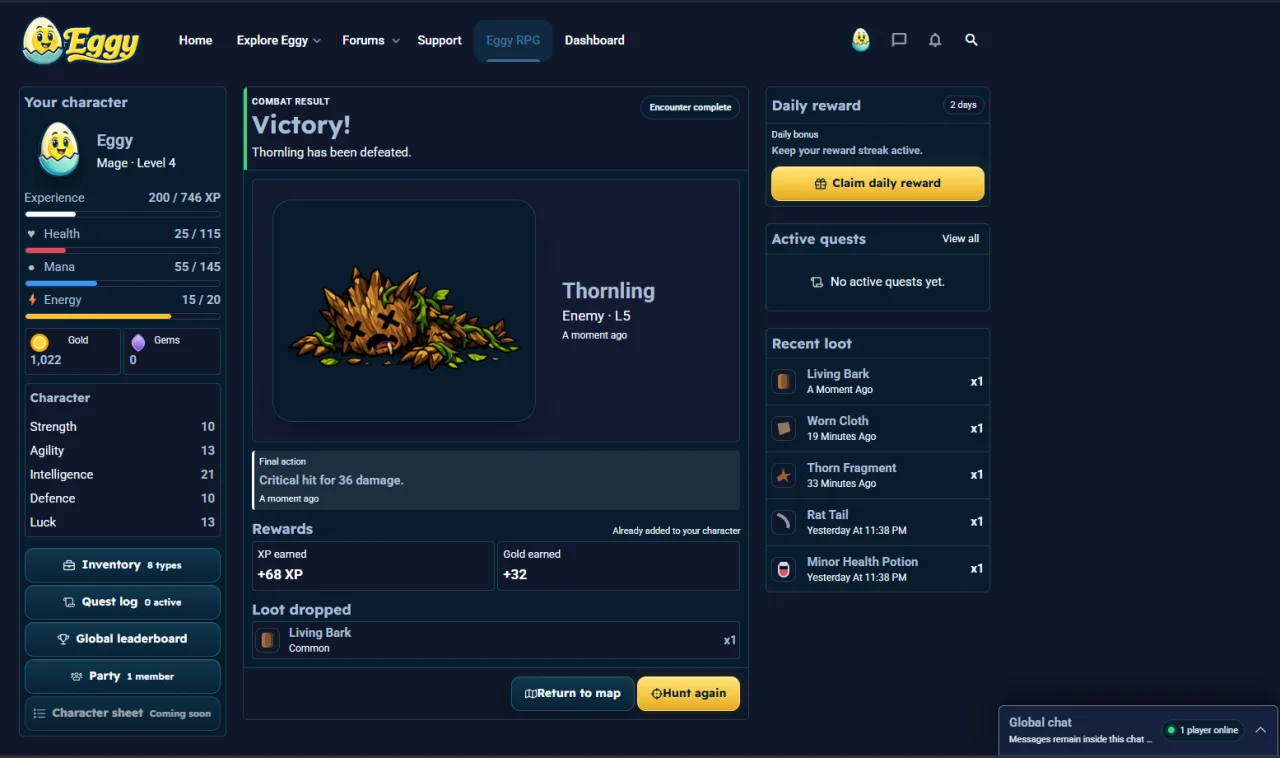Open the notifications bell icon
This screenshot has width=1280, height=758.
point(935,40)
